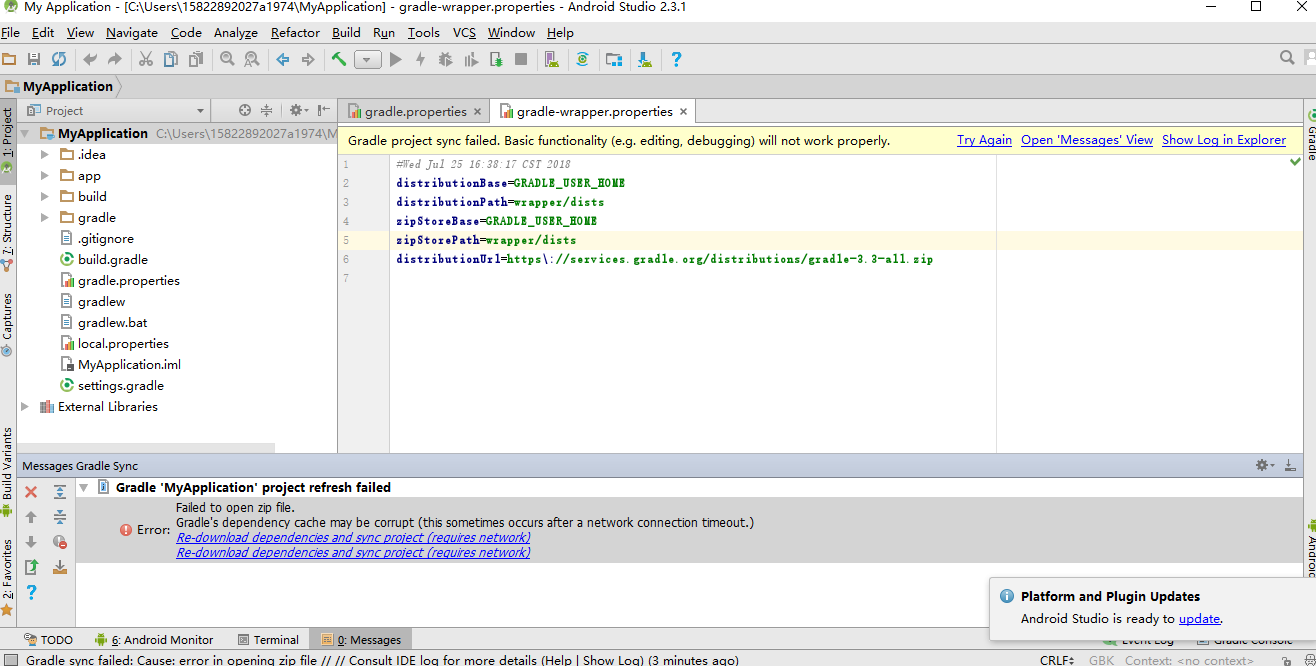
Task: Open the AVD Manager icon
Action: tap(552, 60)
